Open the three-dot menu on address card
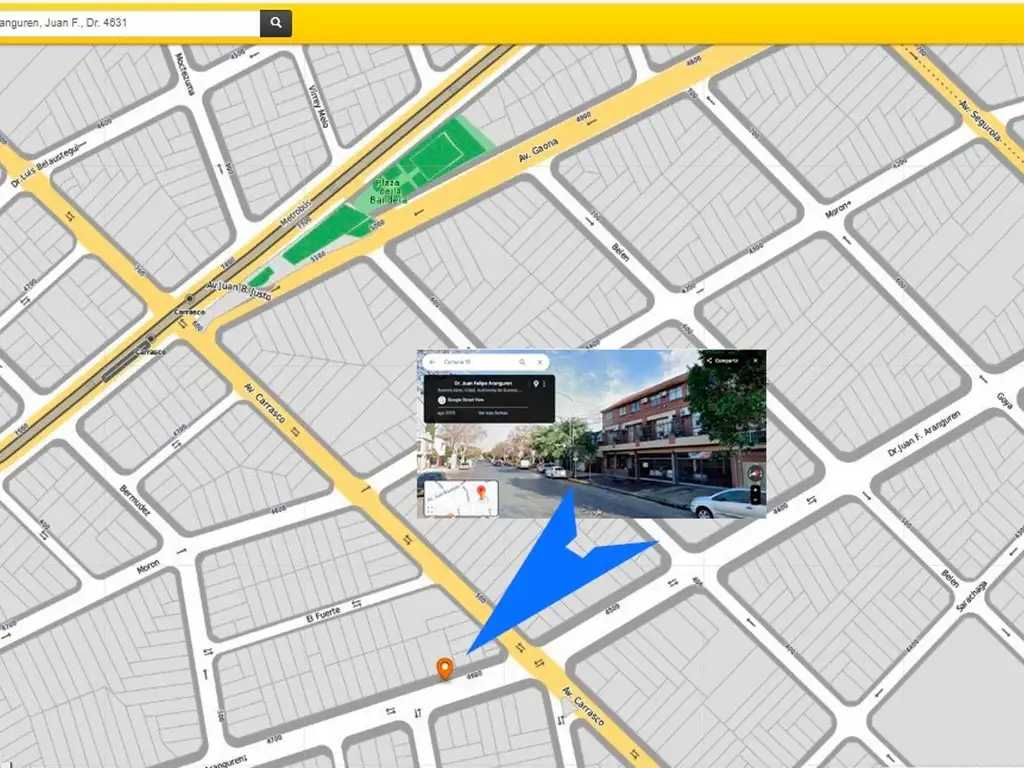Image resolution: width=1024 pixels, height=768 pixels. click(x=545, y=384)
